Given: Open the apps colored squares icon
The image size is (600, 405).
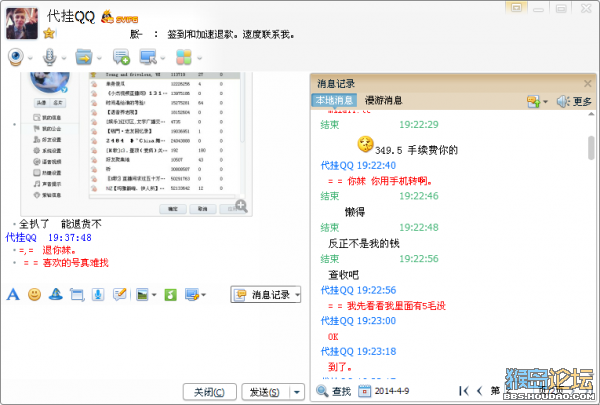Looking at the screenshot, I should point(184,57).
